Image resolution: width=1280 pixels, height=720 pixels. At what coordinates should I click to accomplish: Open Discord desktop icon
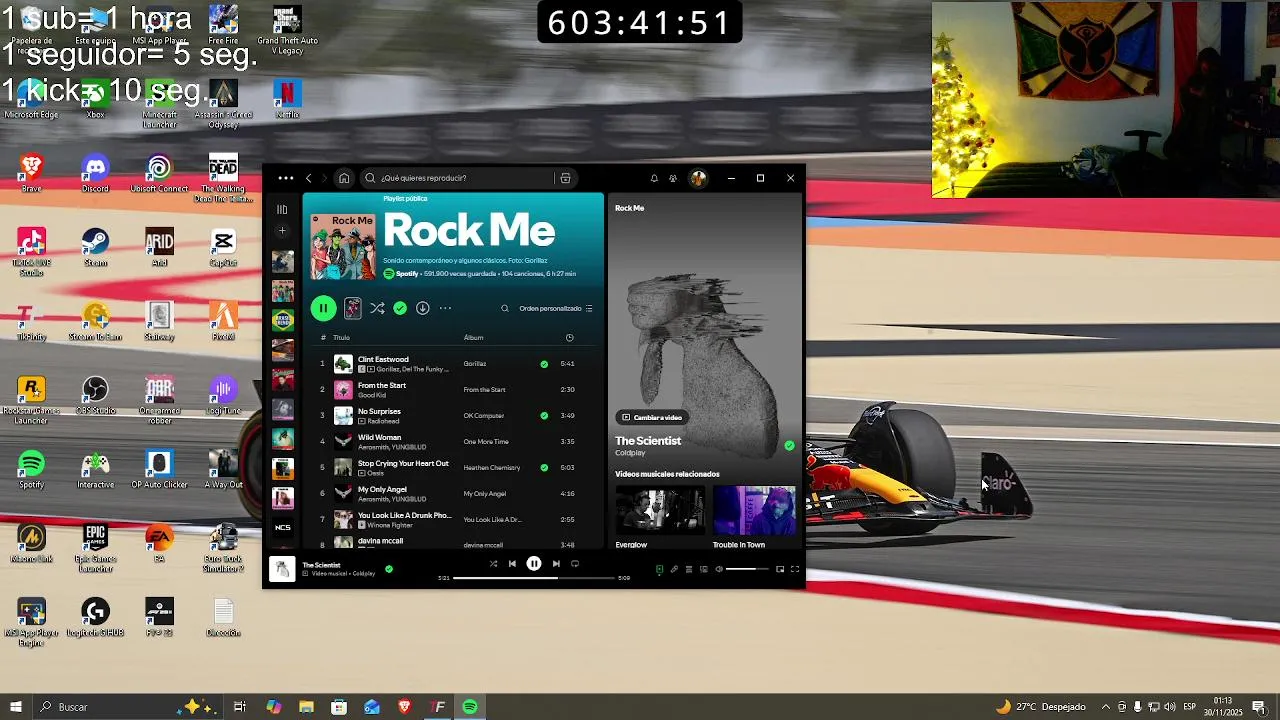click(x=95, y=174)
